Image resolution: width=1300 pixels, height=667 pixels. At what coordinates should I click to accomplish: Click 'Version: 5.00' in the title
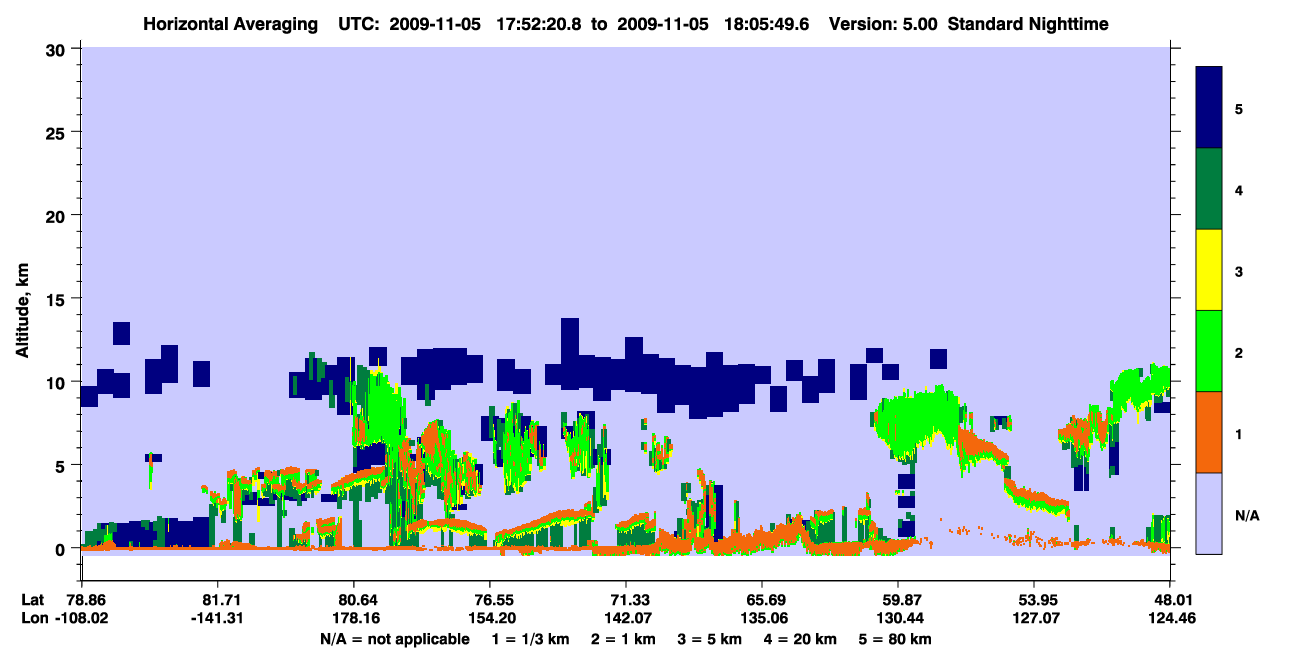click(x=883, y=23)
